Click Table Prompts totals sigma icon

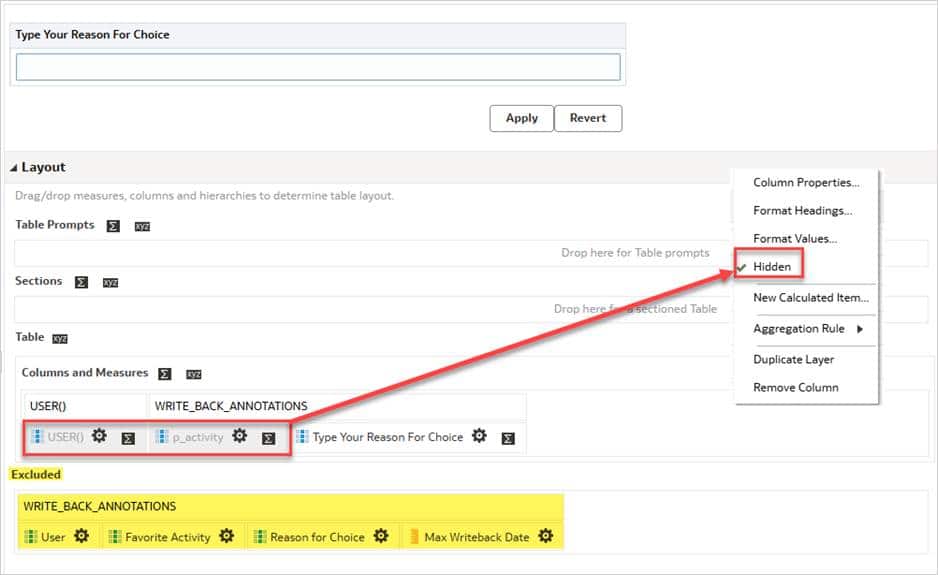[x=113, y=226]
